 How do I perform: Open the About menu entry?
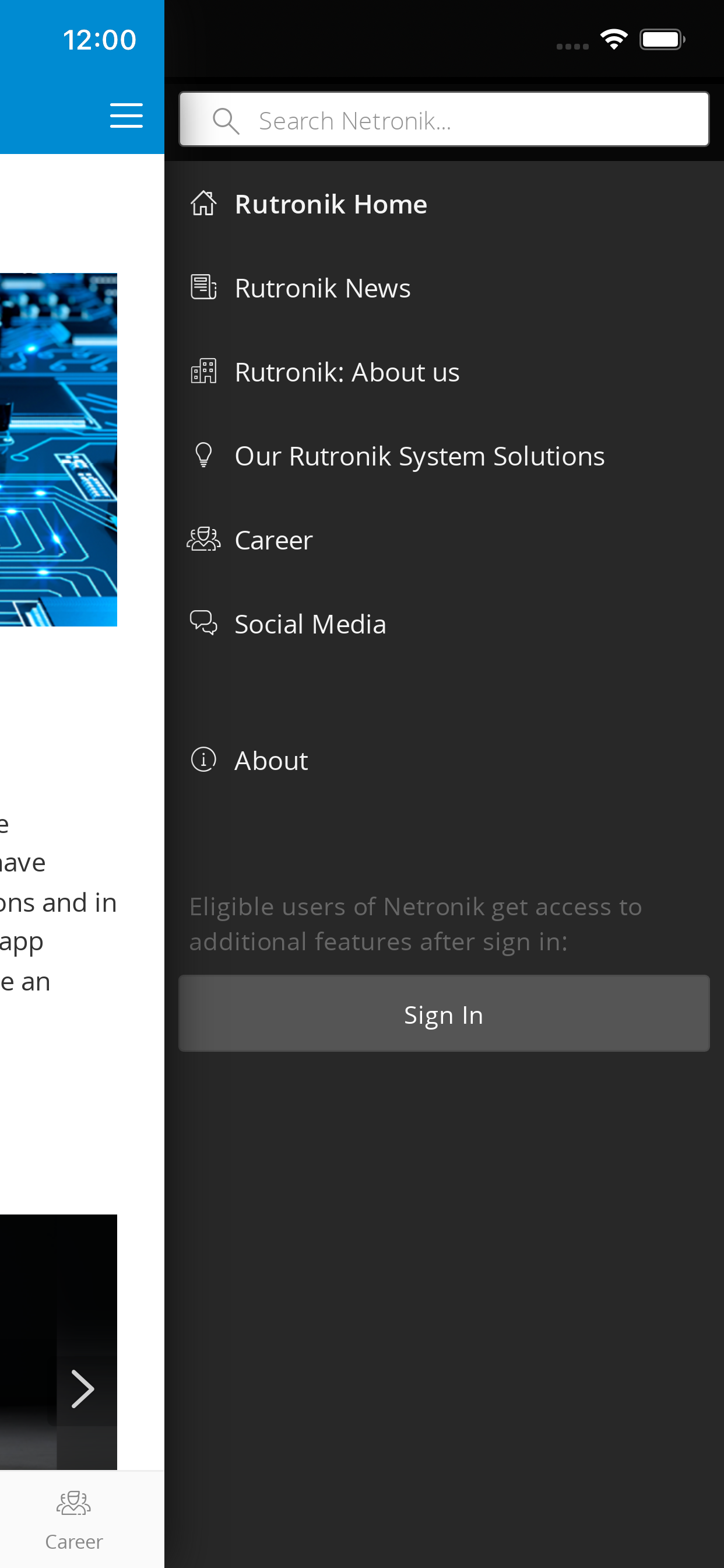(444, 760)
